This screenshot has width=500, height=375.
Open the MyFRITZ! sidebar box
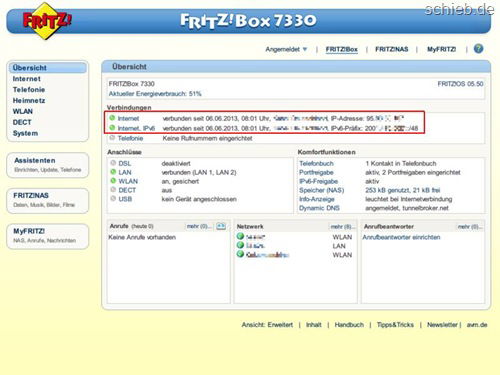(x=48, y=236)
